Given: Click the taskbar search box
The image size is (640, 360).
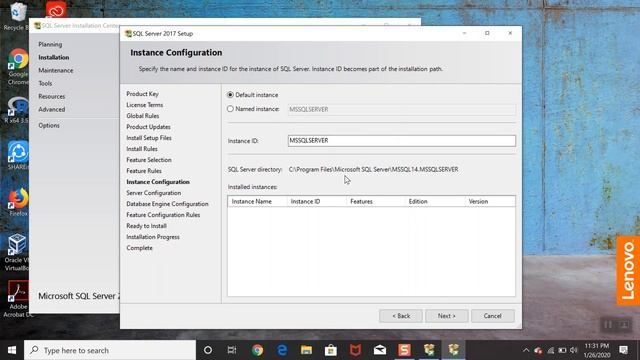Looking at the screenshot, I should (110, 350).
